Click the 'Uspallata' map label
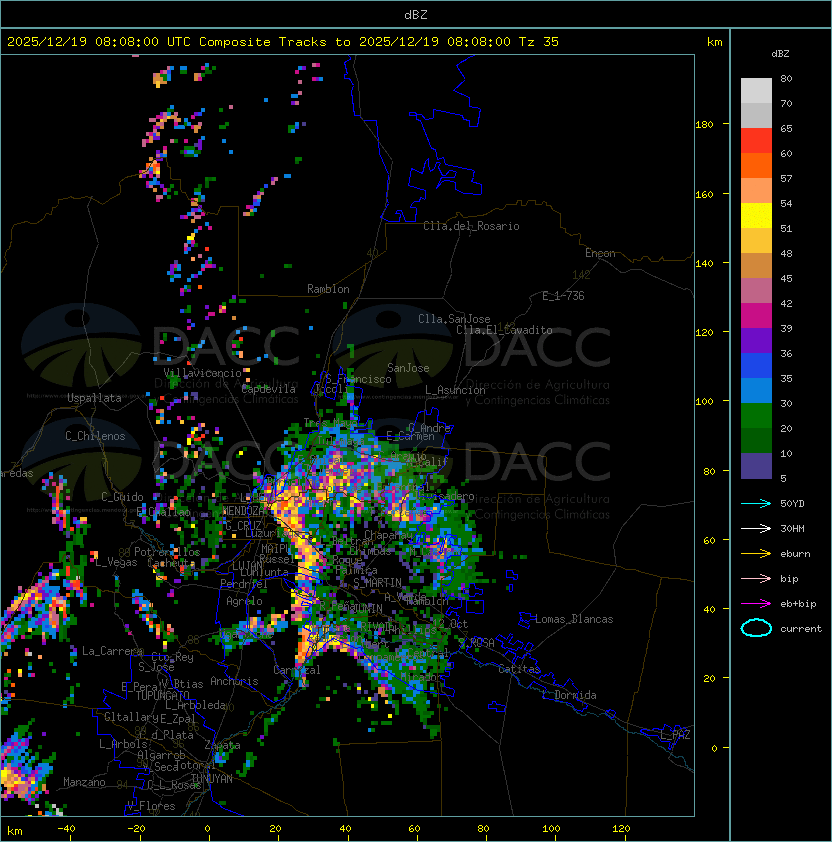The width and height of the screenshot is (832, 842). (94, 398)
